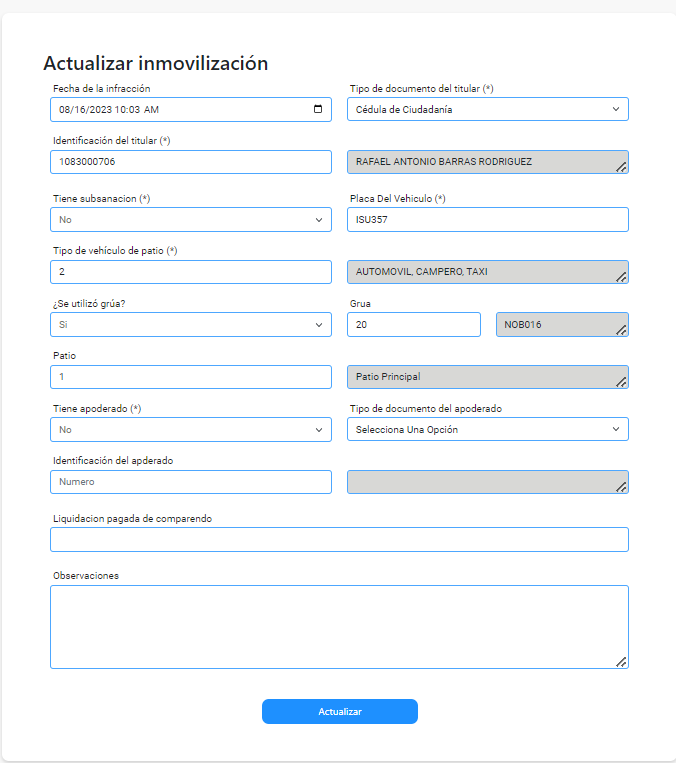The height and width of the screenshot is (763, 676).
Task: Open Tipo de documento del apoderado selector
Action: (x=488, y=429)
